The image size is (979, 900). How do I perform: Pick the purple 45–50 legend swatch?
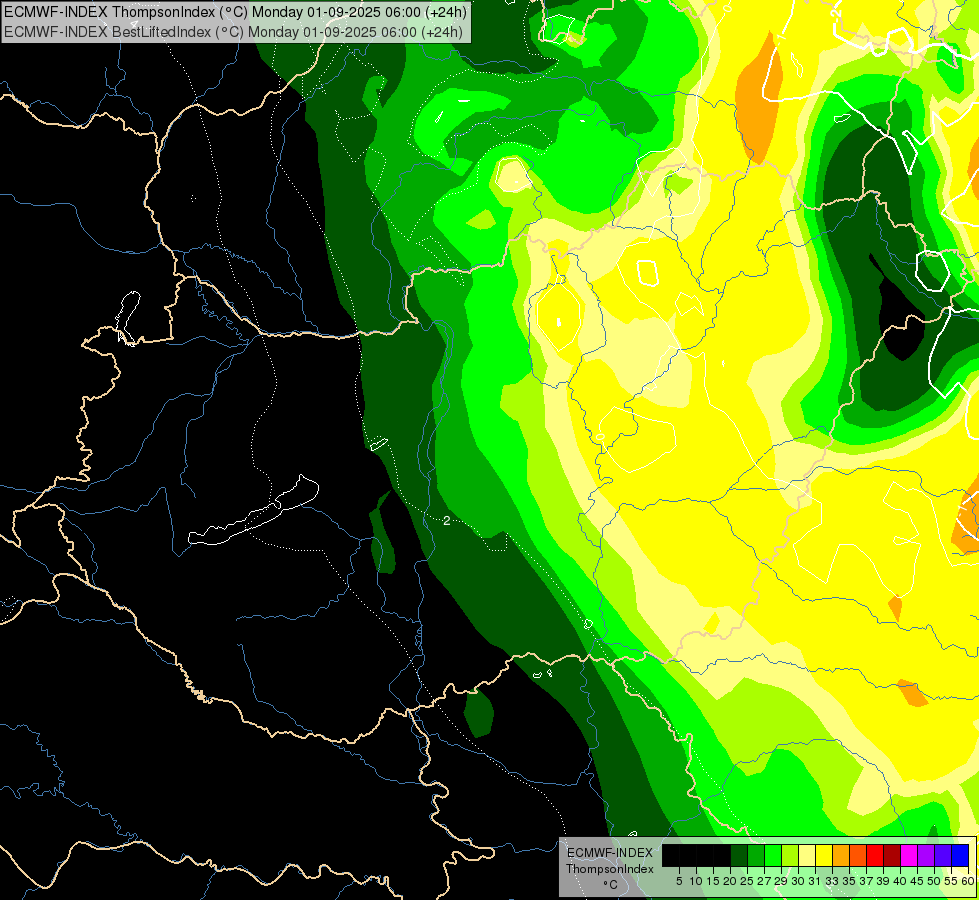click(x=926, y=855)
